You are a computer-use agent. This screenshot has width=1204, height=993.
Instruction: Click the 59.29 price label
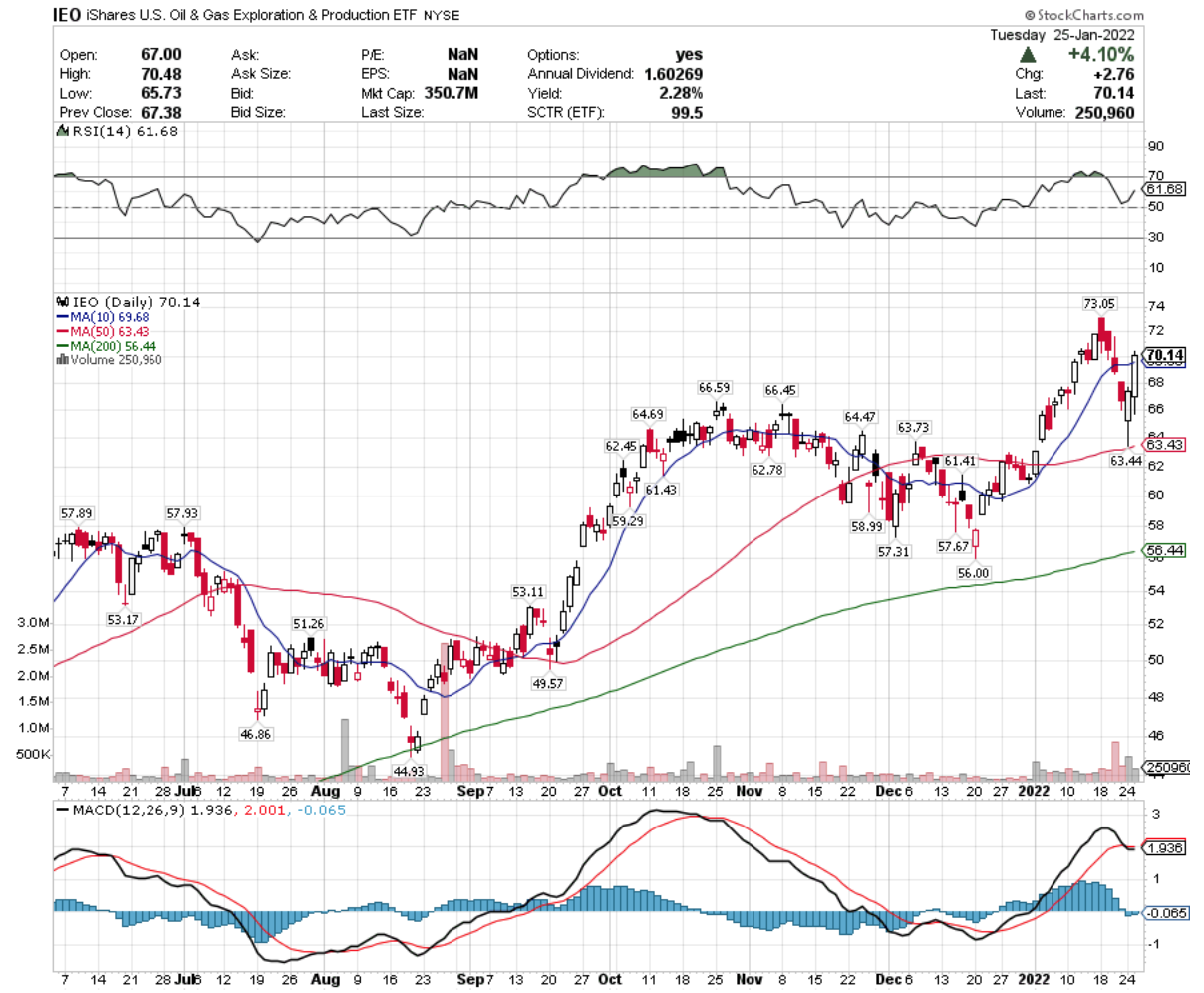[x=628, y=521]
